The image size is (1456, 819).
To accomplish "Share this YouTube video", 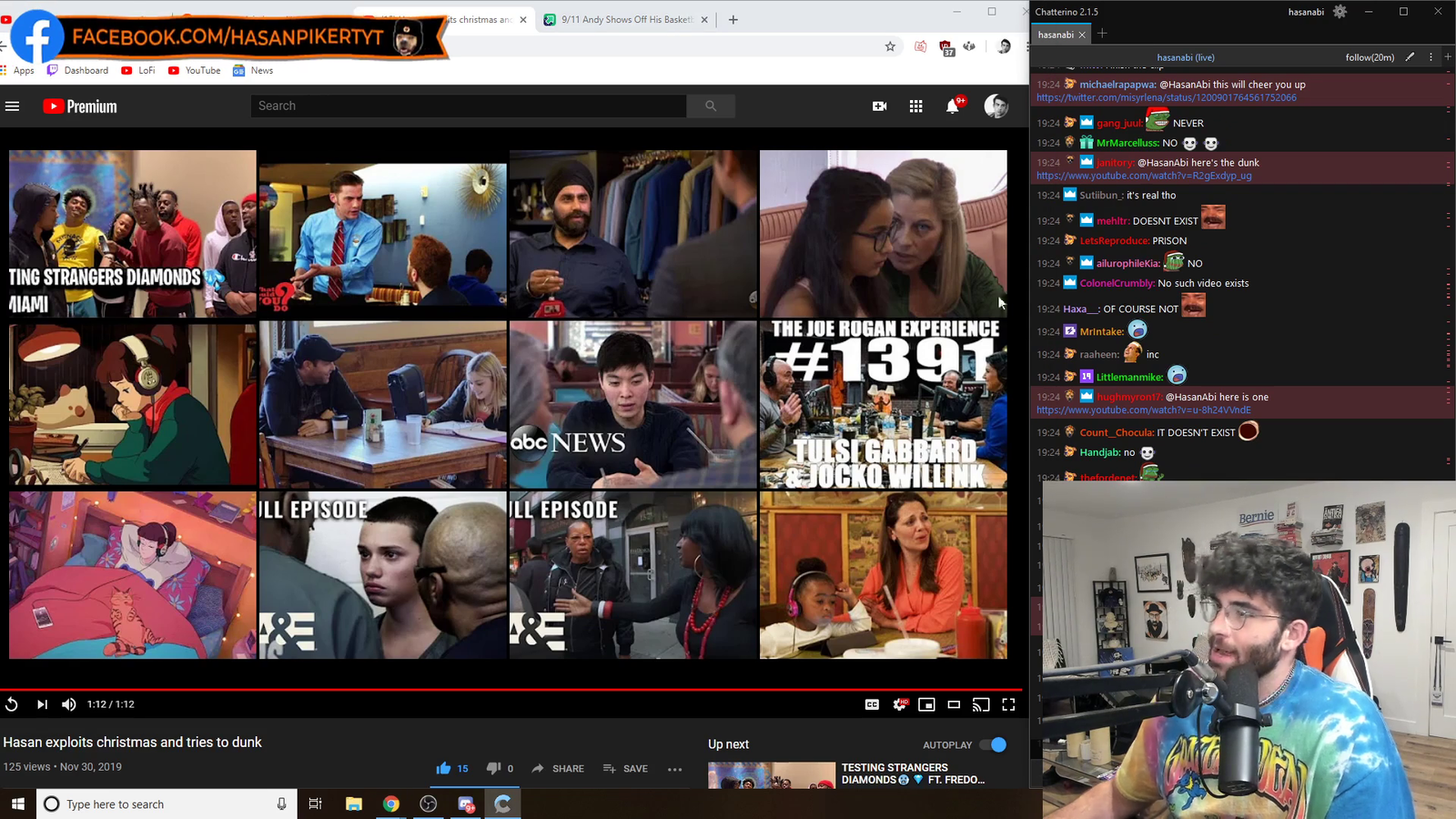I will (558, 768).
